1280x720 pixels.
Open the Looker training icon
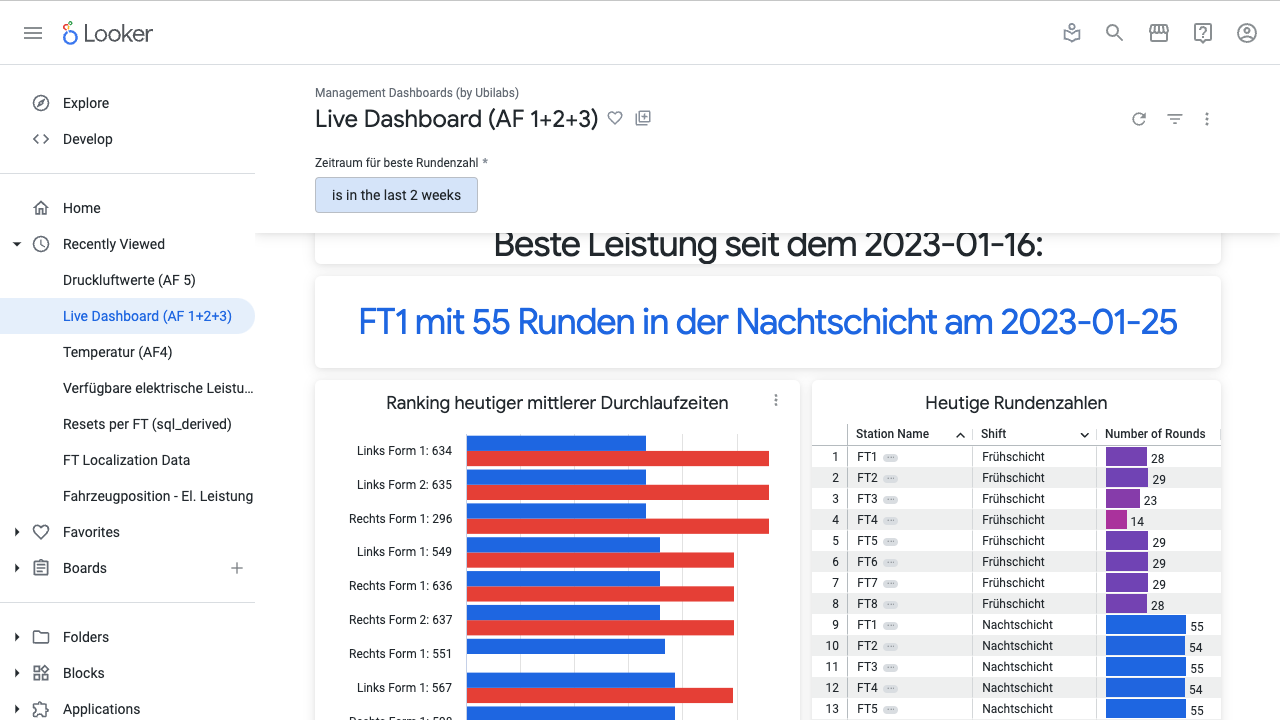pos(1072,33)
